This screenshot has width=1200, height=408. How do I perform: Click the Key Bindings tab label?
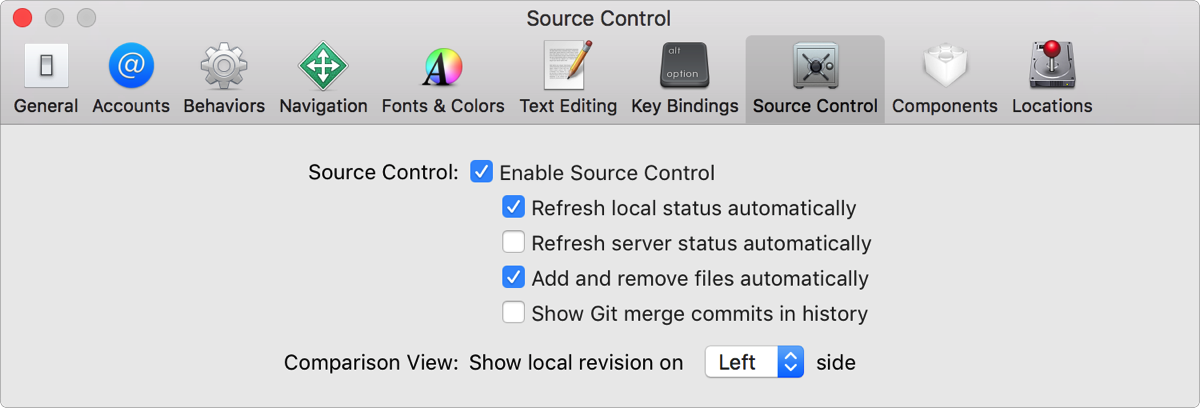pyautogui.click(x=685, y=106)
